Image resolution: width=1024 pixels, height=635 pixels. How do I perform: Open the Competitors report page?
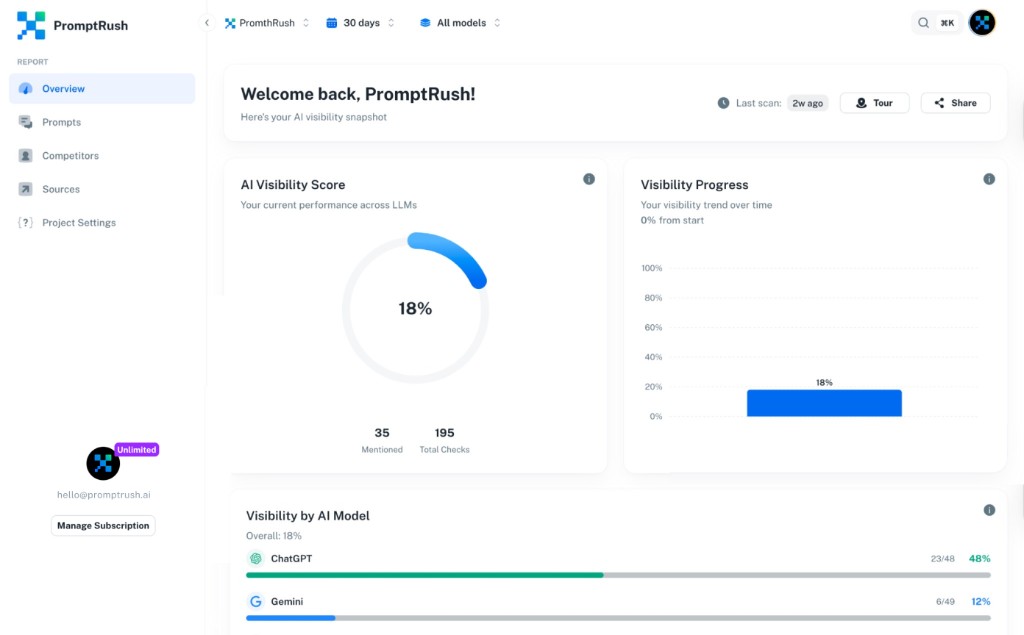[70, 156]
